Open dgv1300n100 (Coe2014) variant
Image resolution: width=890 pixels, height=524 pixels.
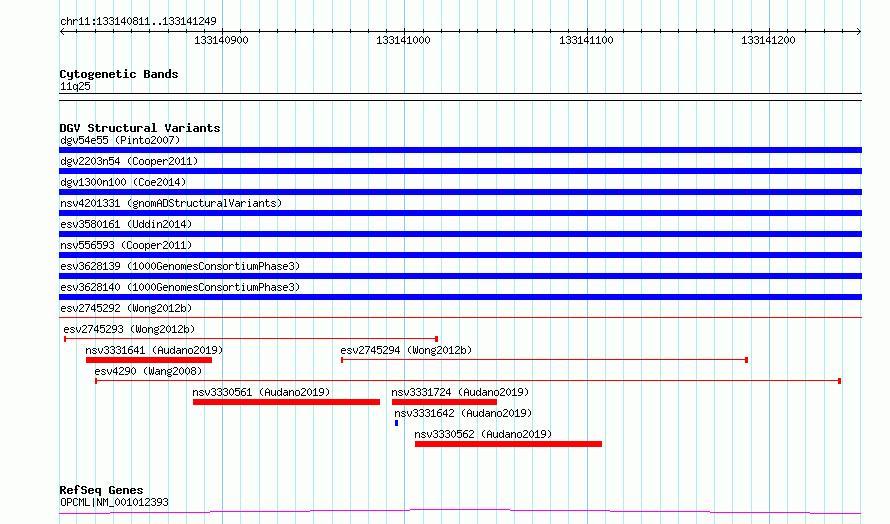pos(123,182)
